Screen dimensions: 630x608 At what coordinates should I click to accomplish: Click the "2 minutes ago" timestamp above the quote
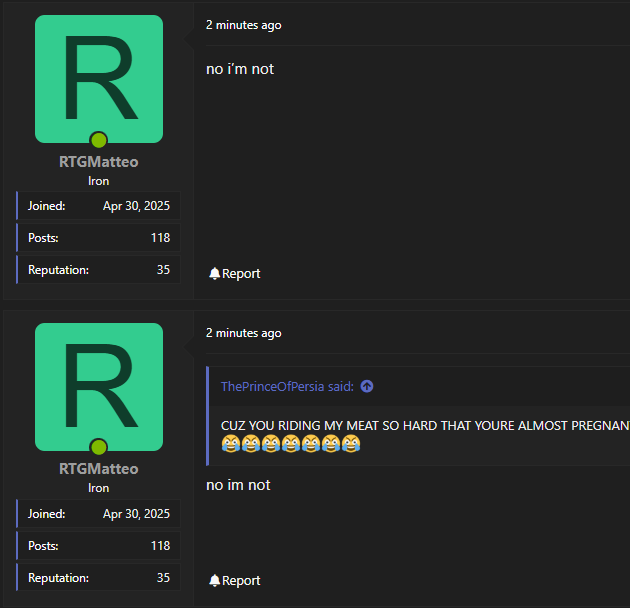(243, 333)
